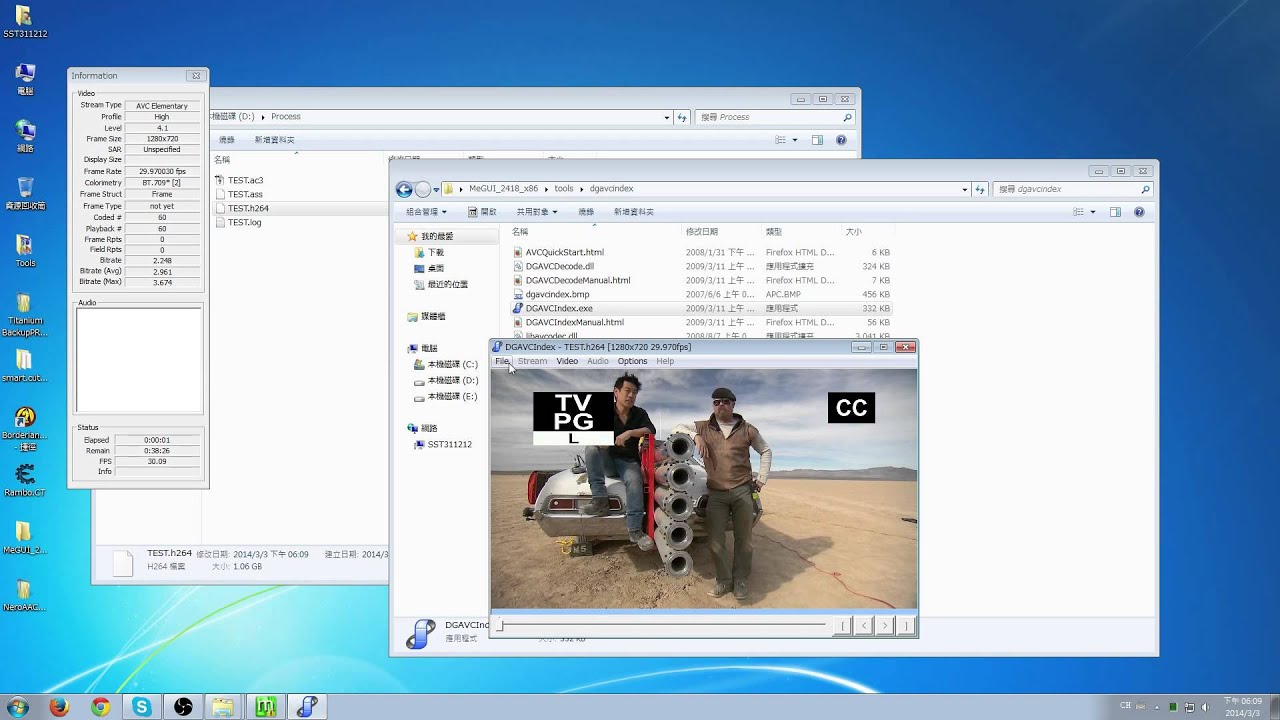Select 媒體櫃 in the navigation pane
This screenshot has height=720, width=1280.
click(x=433, y=316)
